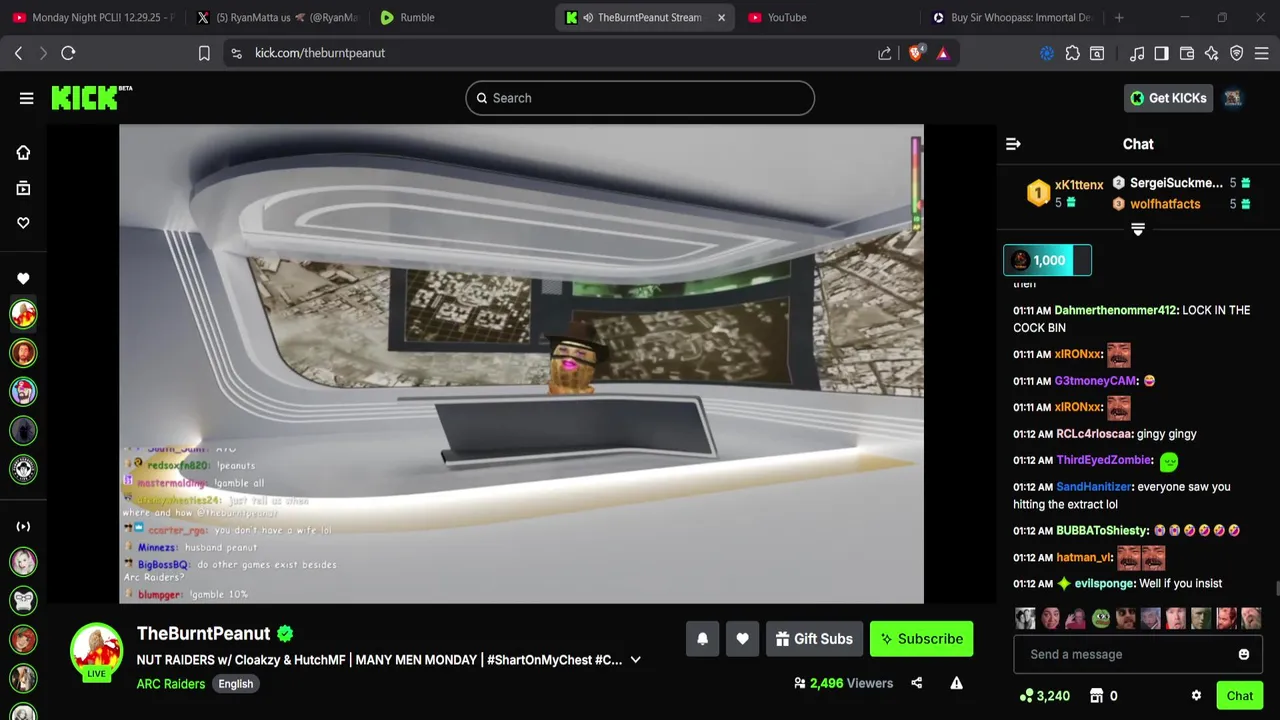The image size is (1280, 720).
Task: Open SergeiSuckme leaderboard entry
Action: (x=1176, y=183)
